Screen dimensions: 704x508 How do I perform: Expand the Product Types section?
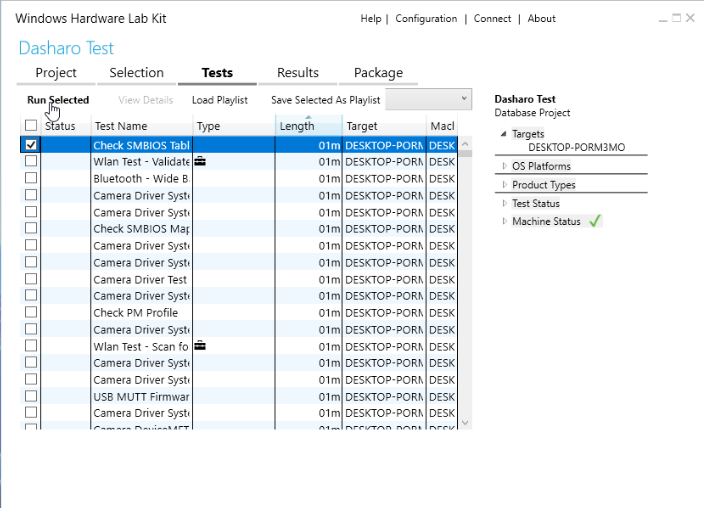click(x=504, y=185)
